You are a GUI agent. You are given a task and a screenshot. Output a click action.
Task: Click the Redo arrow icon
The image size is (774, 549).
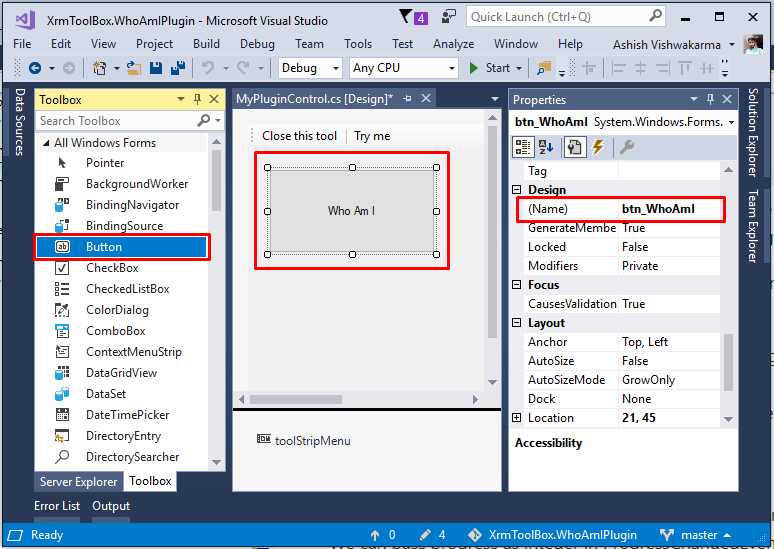(x=243, y=68)
